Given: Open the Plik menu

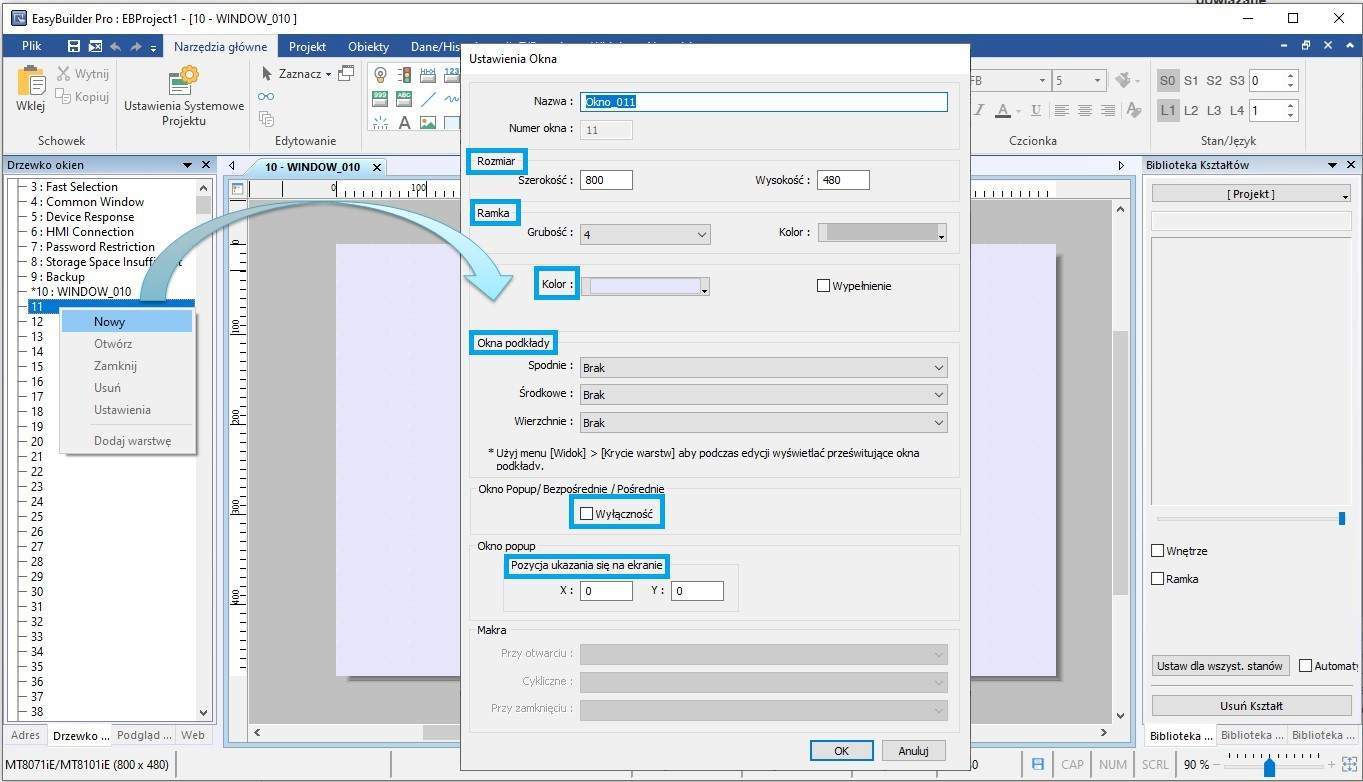Looking at the screenshot, I should pos(31,46).
